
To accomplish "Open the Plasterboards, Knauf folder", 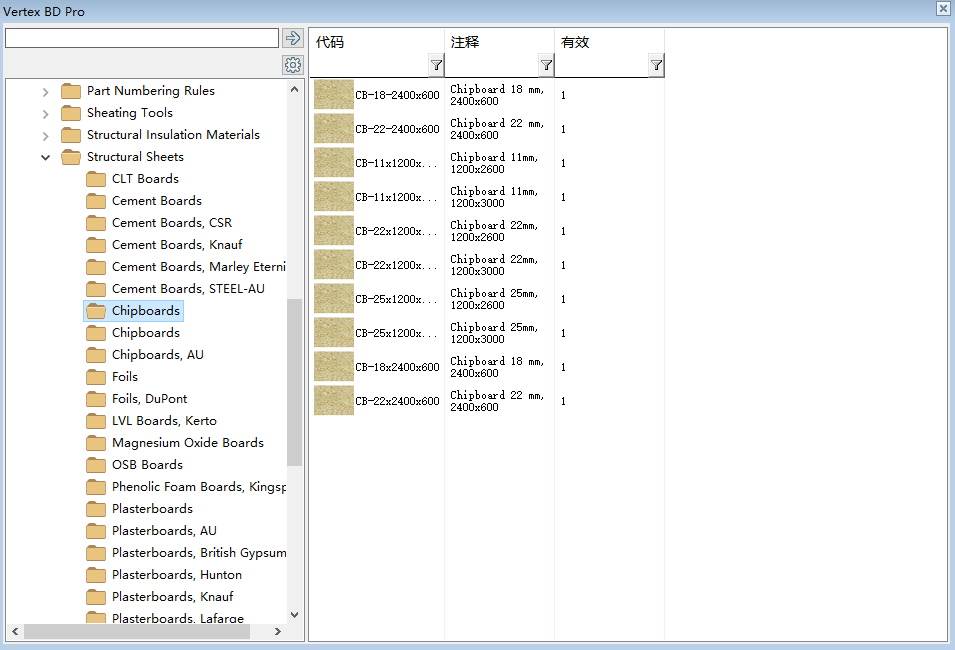I will point(172,596).
